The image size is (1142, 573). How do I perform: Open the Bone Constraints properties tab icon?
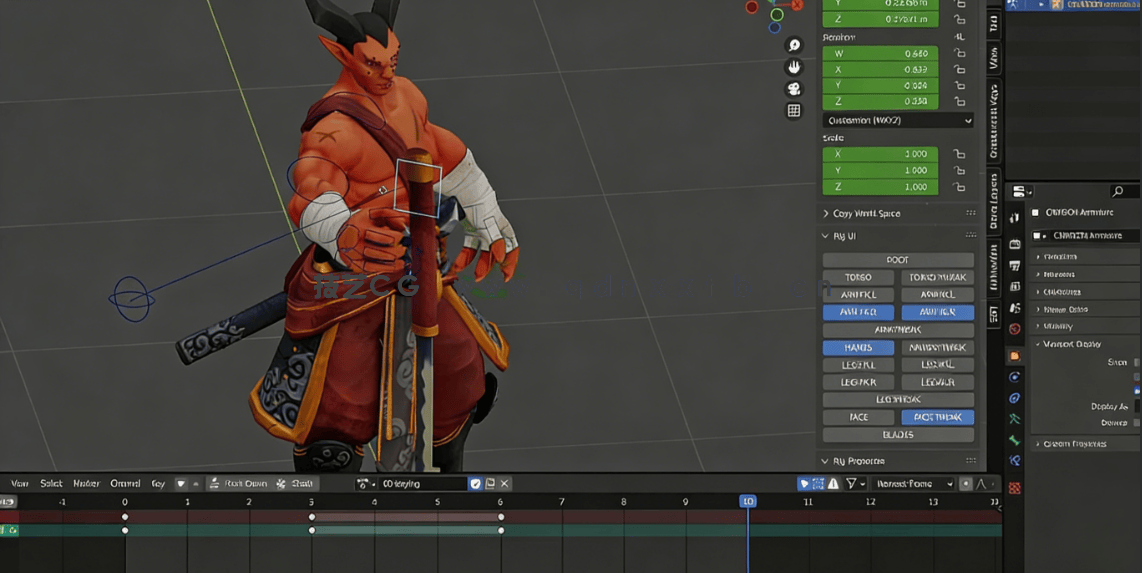click(1015, 461)
